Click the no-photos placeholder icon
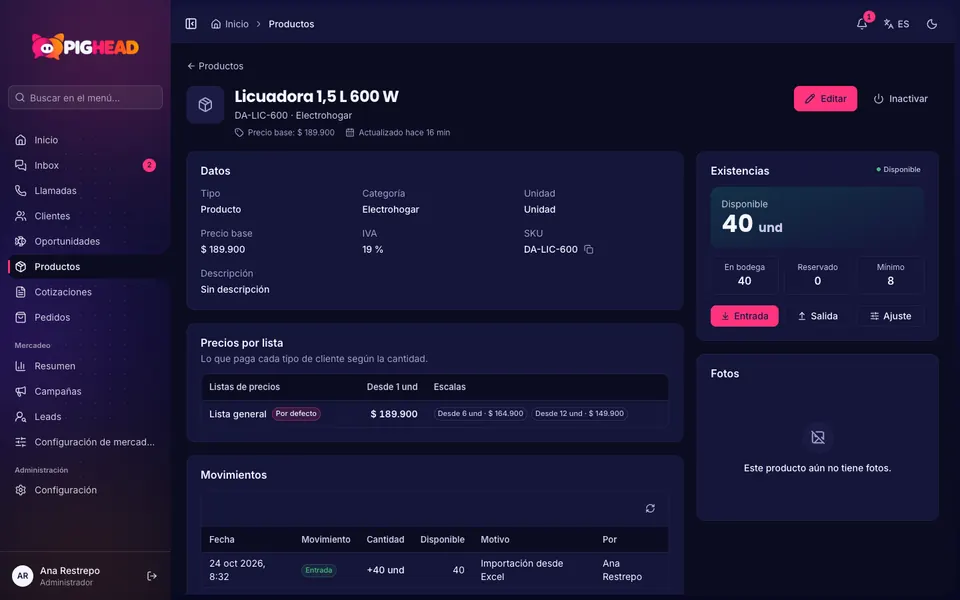Viewport: 960px width, 600px height. [817, 437]
